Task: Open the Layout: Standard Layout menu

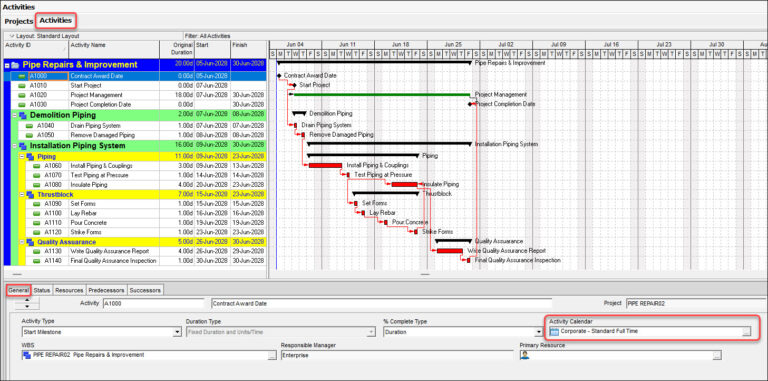Action: click(44, 36)
